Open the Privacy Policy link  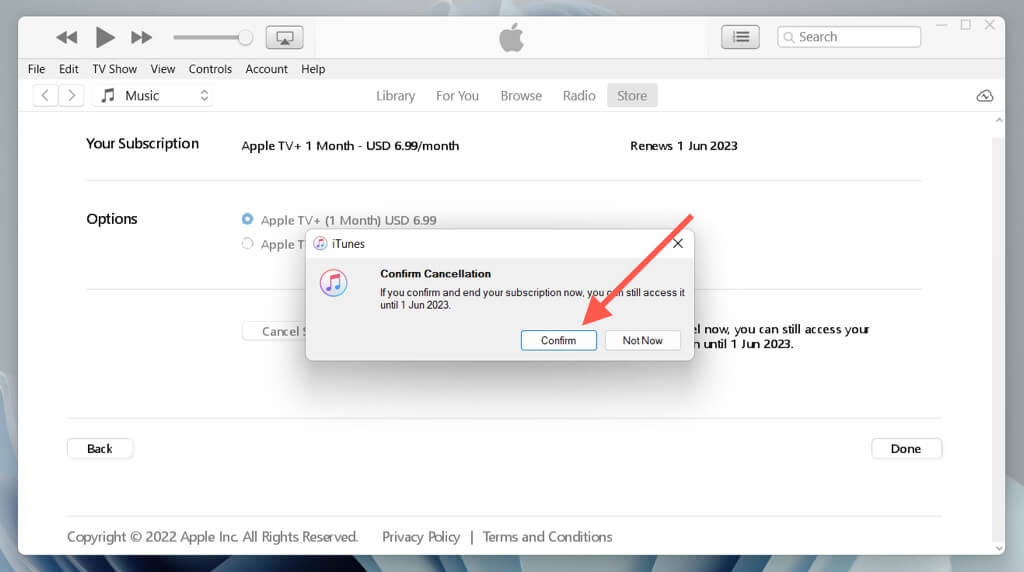click(421, 537)
